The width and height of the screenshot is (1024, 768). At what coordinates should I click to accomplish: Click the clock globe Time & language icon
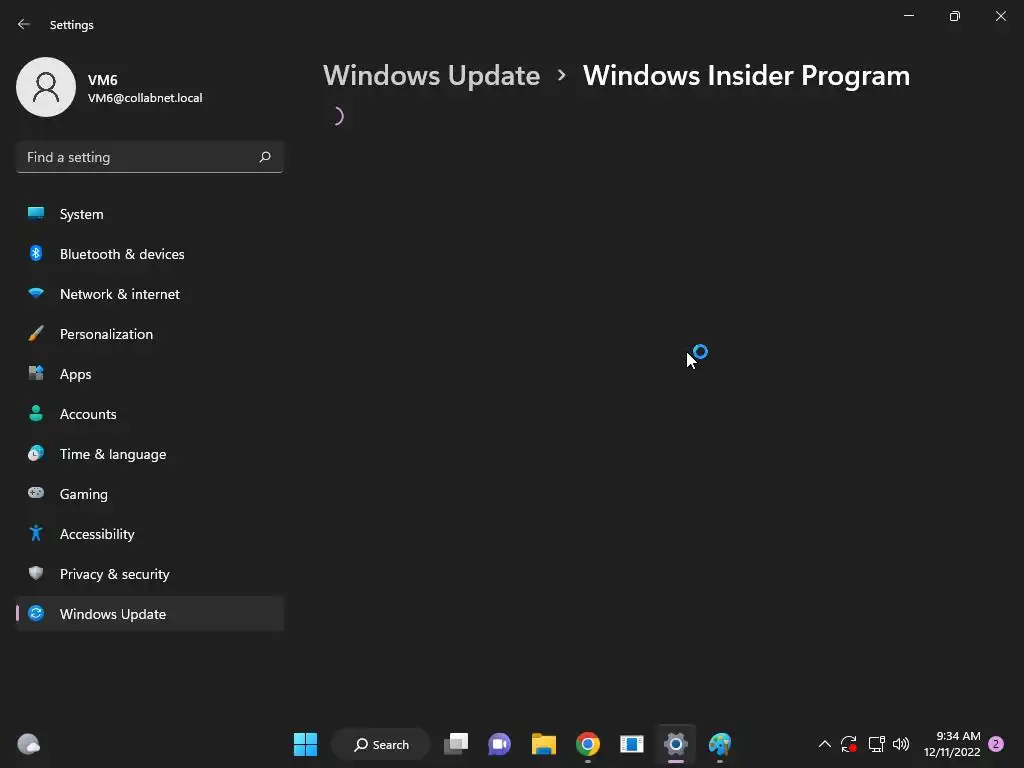[x=36, y=453]
